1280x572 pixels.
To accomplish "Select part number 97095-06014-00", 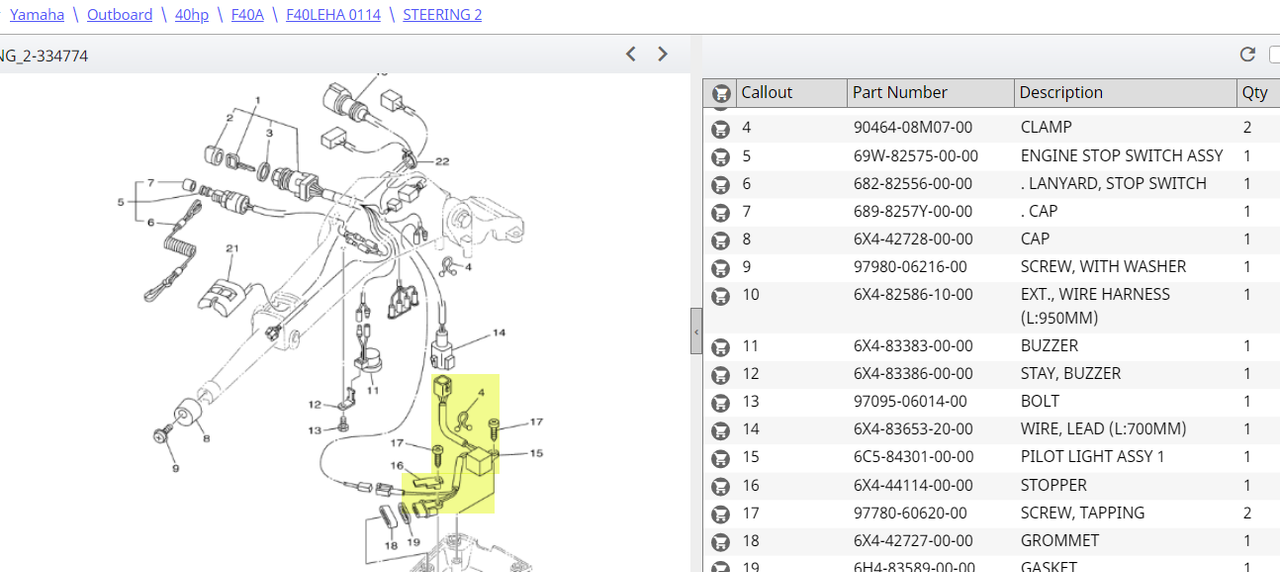I will pos(910,402).
